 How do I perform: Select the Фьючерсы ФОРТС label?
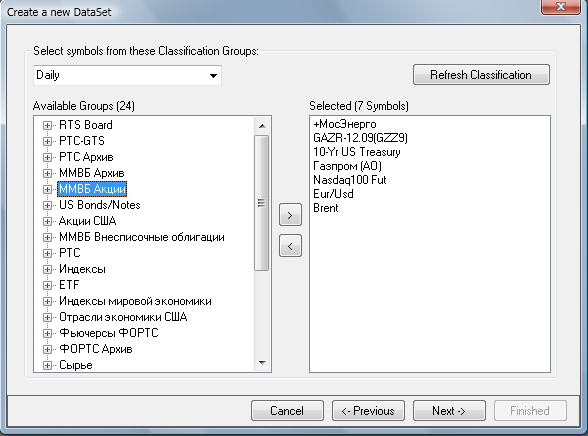click(x=109, y=333)
